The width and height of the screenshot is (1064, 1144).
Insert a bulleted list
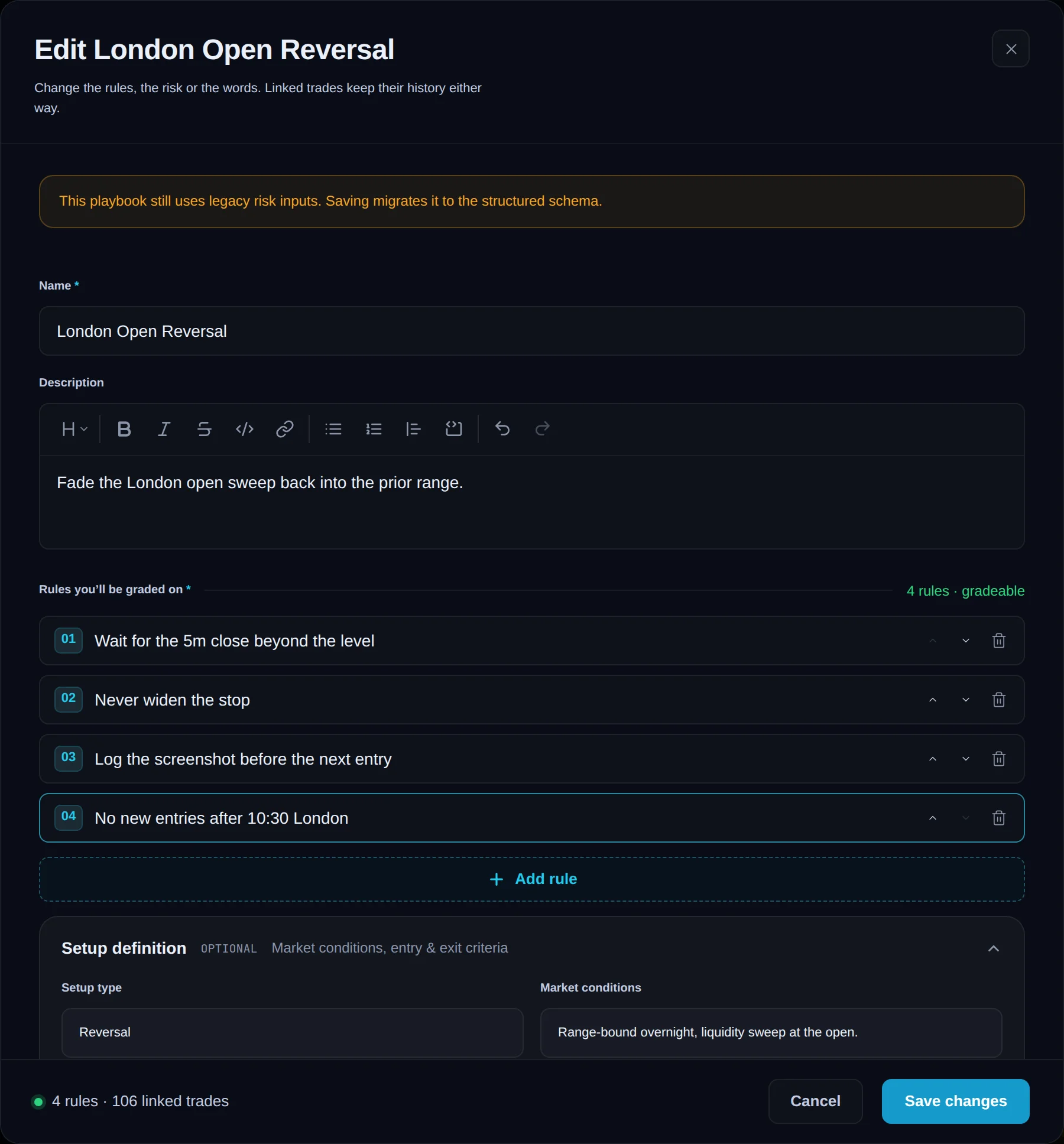pos(333,429)
